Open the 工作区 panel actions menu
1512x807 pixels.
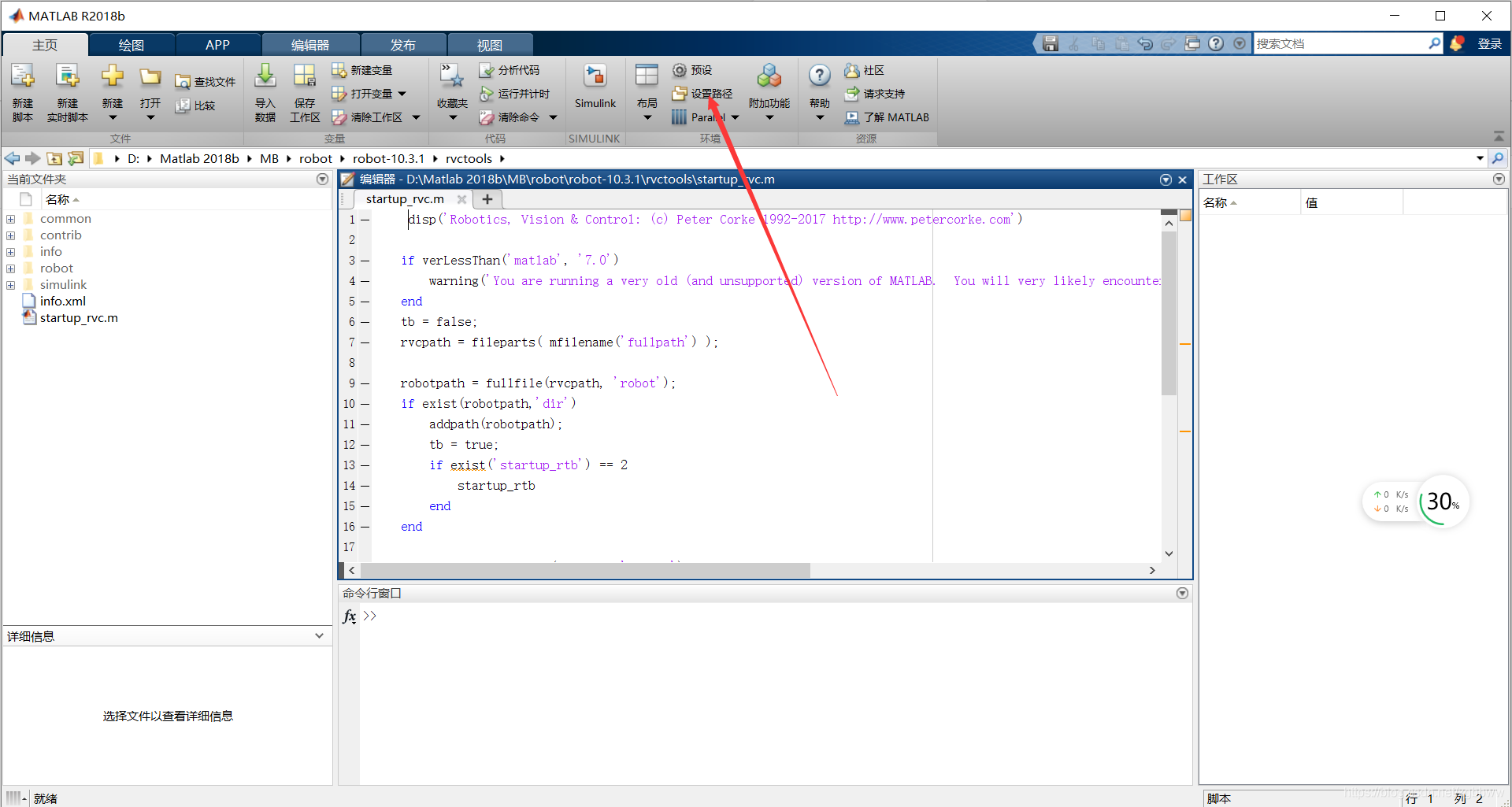[x=1499, y=179]
